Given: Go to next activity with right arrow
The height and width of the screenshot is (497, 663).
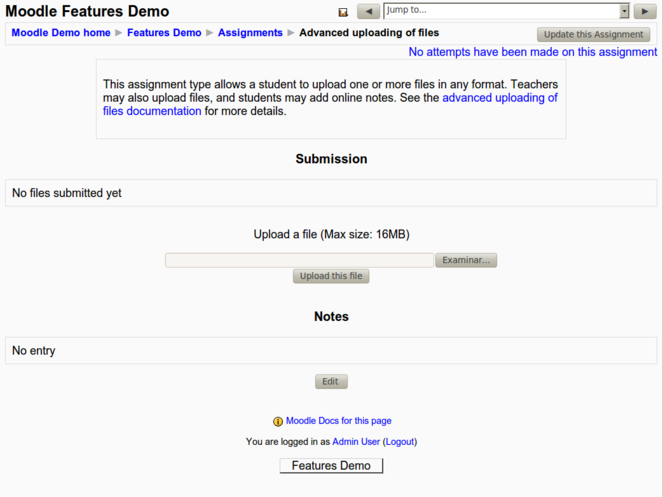Looking at the screenshot, I should click(645, 11).
